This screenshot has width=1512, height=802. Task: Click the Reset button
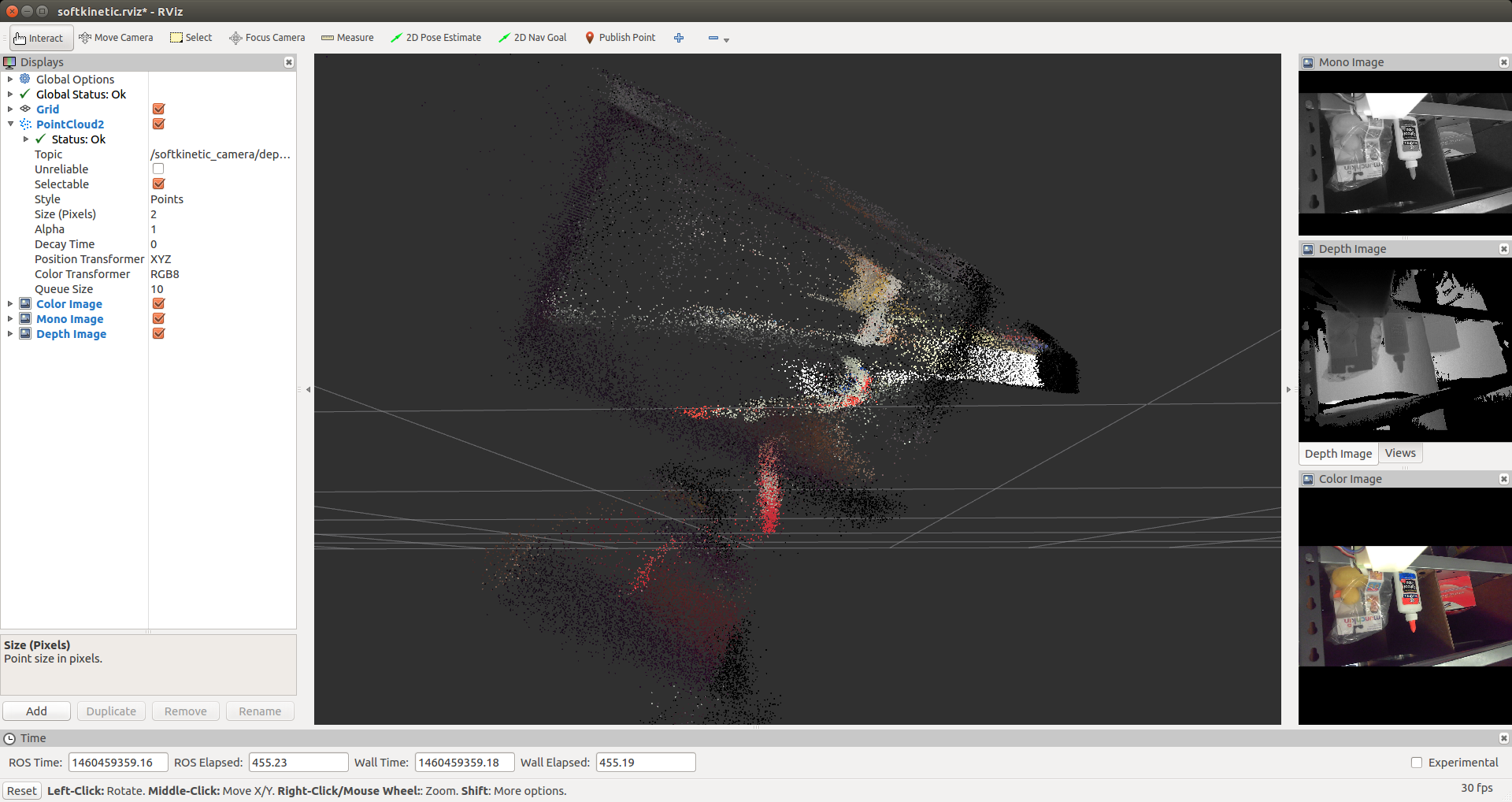click(x=22, y=790)
